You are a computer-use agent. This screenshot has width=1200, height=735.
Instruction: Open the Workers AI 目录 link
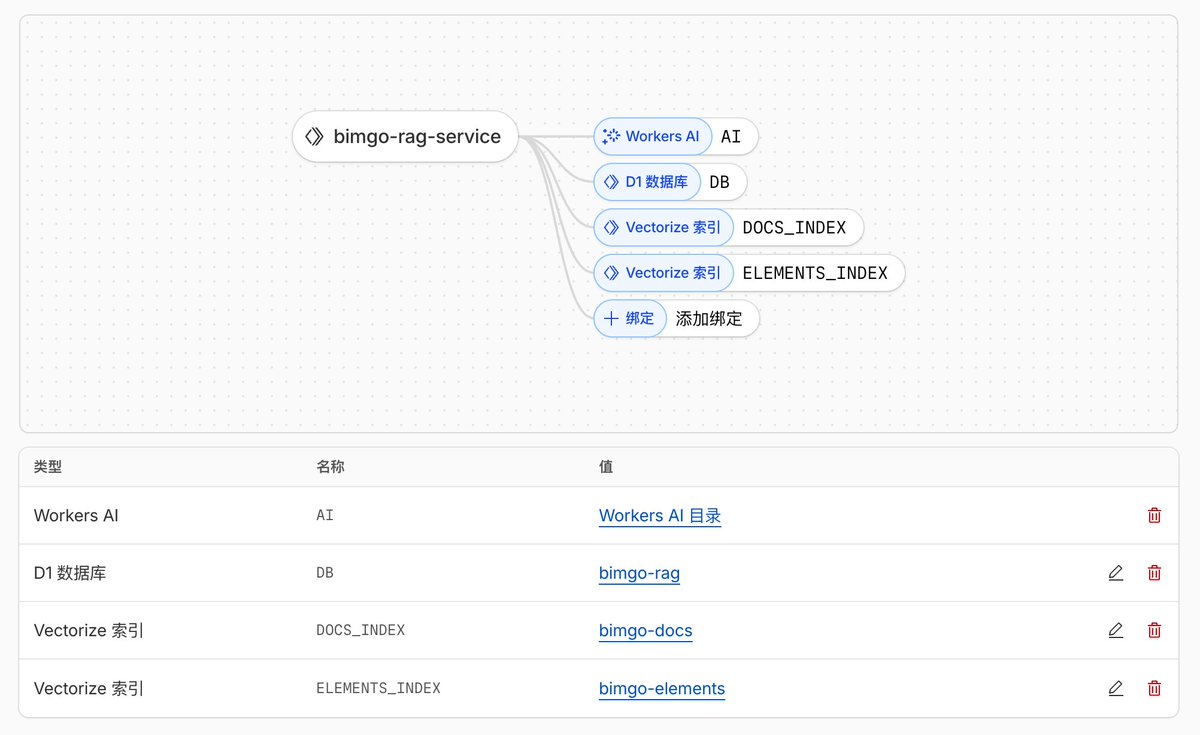(660, 516)
